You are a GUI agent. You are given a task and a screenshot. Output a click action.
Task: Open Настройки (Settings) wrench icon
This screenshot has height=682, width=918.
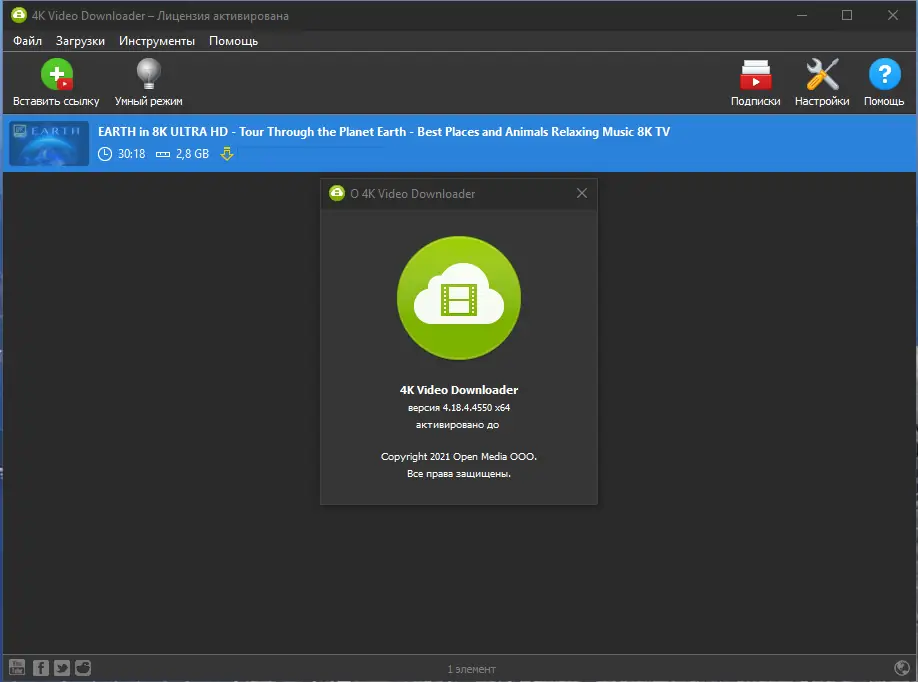tap(821, 74)
